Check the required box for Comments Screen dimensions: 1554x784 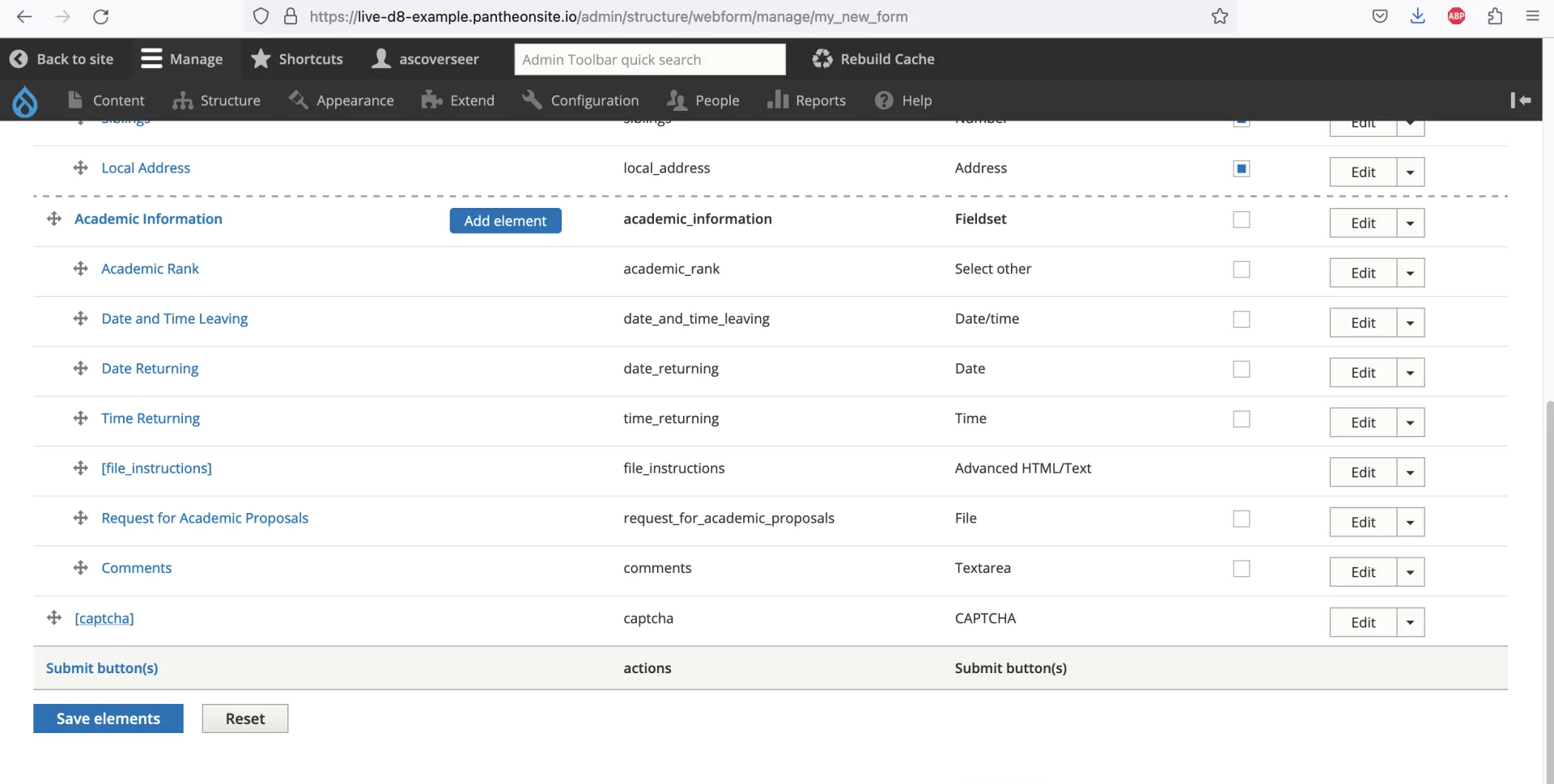click(x=1242, y=569)
